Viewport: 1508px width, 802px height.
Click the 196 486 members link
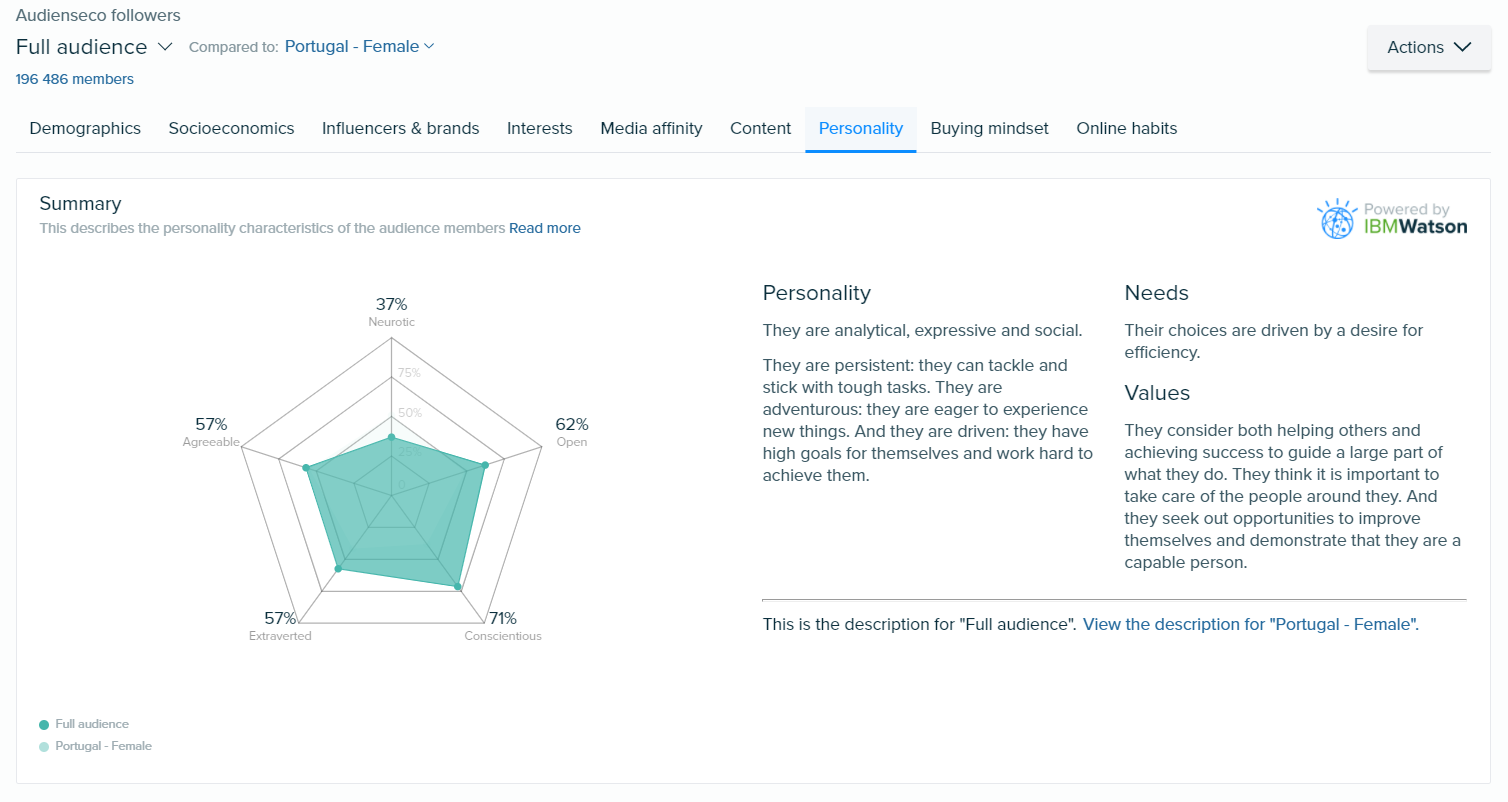point(74,78)
